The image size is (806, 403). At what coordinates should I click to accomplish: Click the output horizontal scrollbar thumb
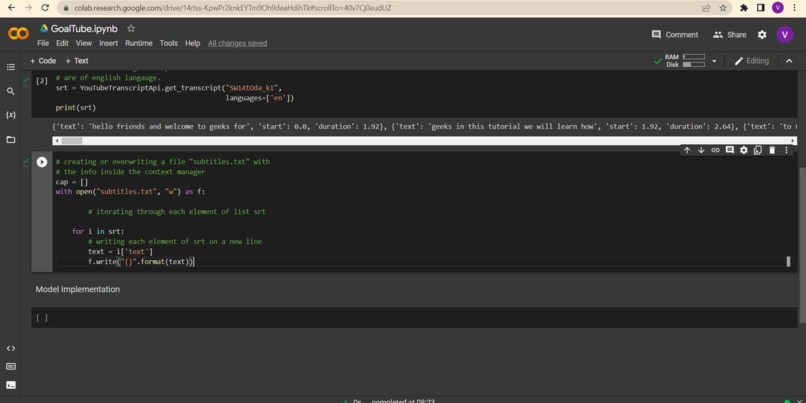point(71,140)
